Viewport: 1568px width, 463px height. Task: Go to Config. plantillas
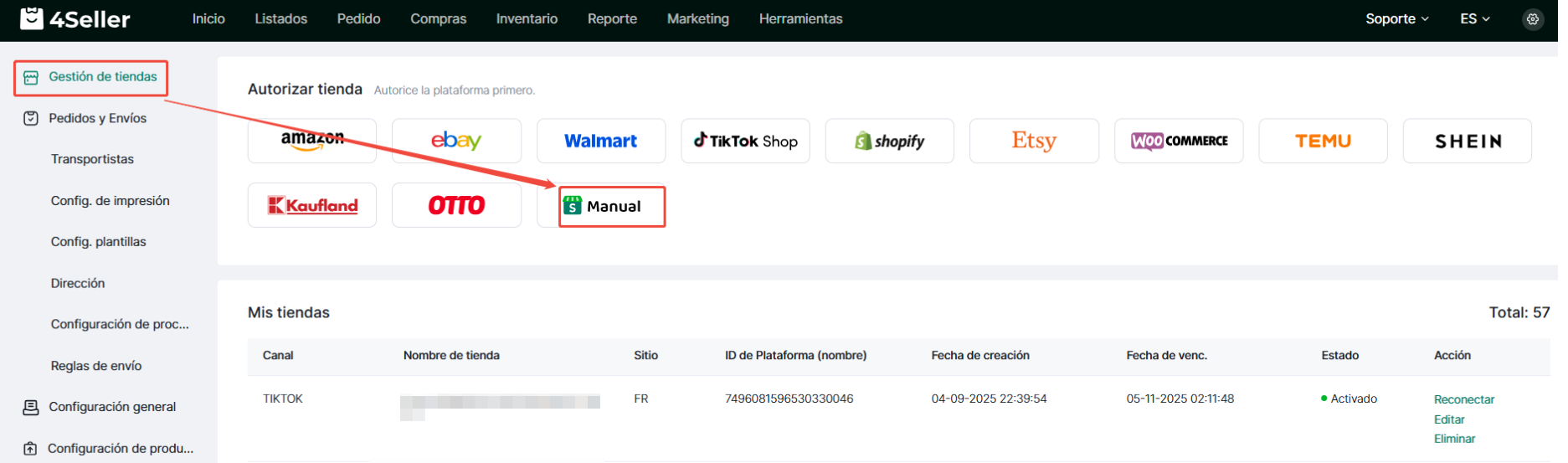[x=98, y=242]
